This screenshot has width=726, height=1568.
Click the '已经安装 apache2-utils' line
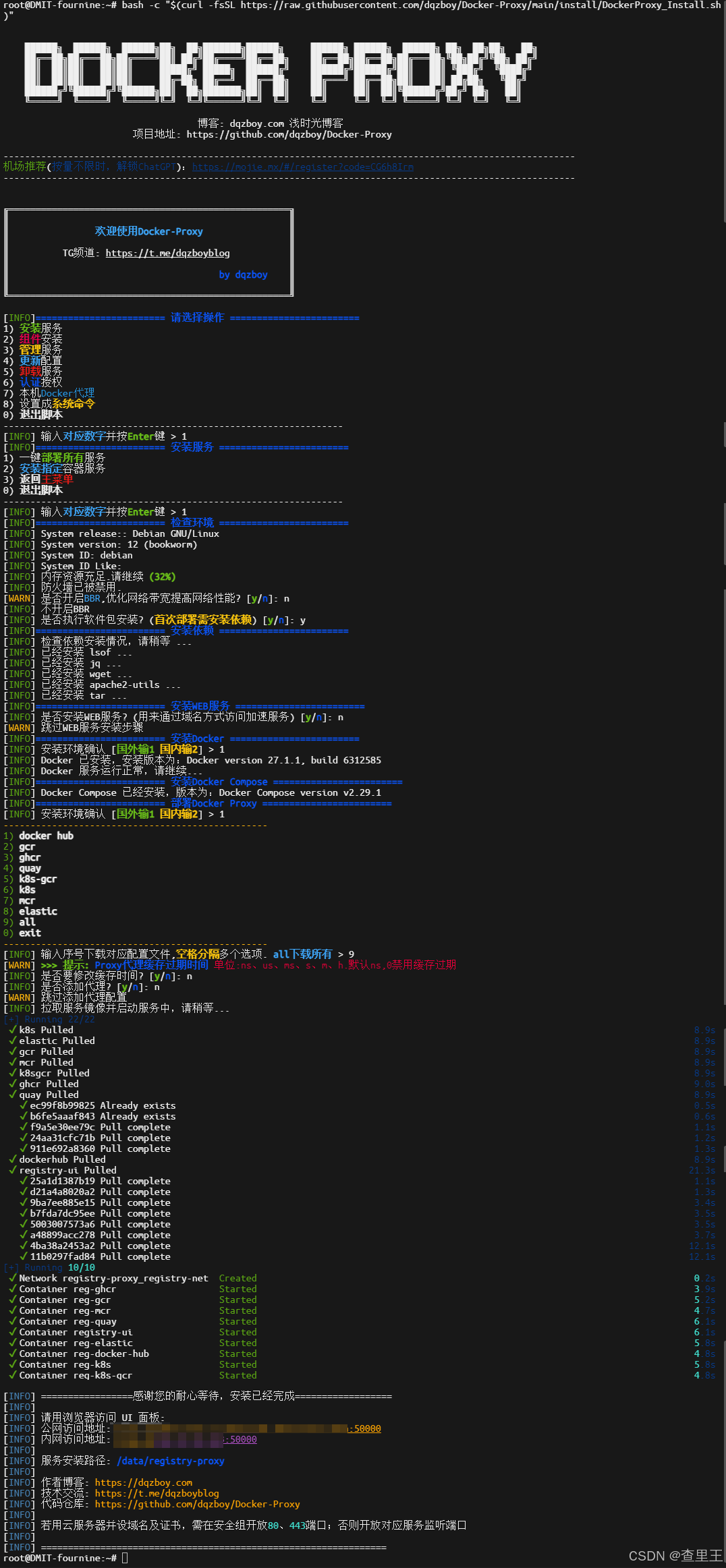pos(92,685)
